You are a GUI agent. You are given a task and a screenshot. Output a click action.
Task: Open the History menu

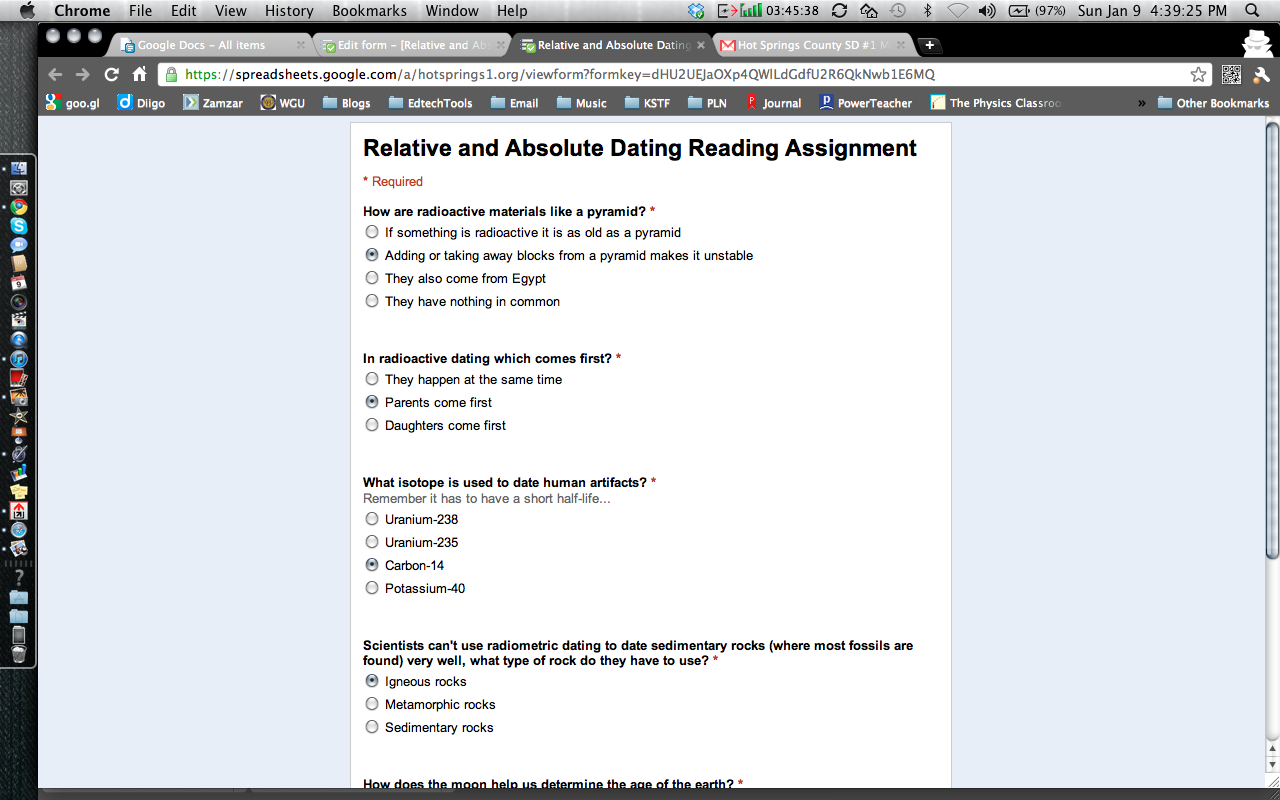click(289, 11)
